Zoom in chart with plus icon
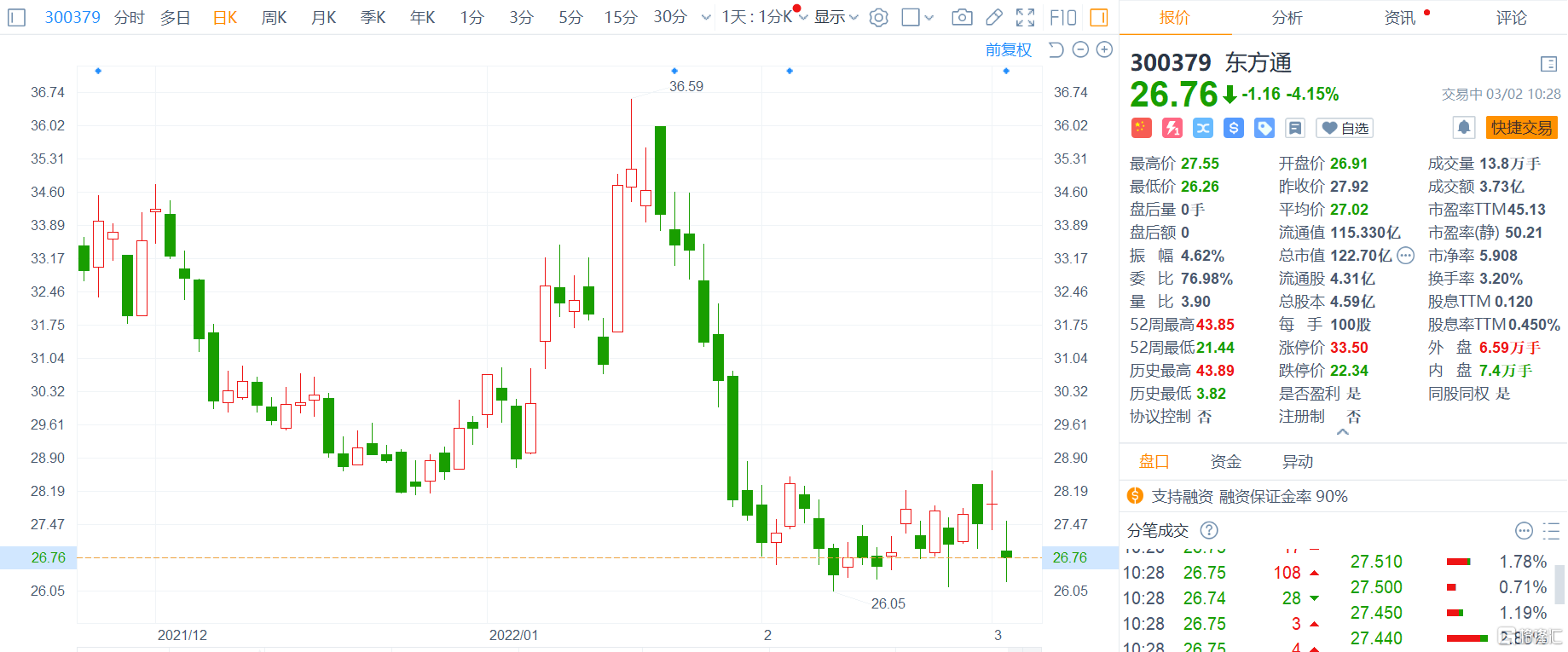 pos(1104,49)
